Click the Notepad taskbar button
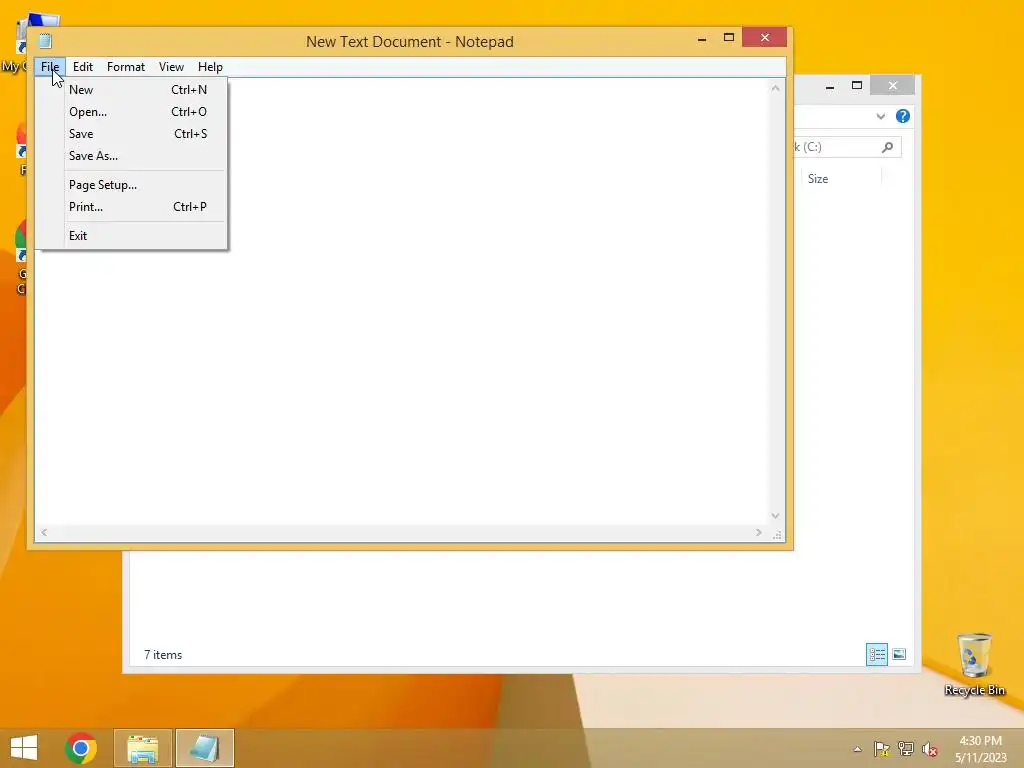1024x768 pixels. 204,748
